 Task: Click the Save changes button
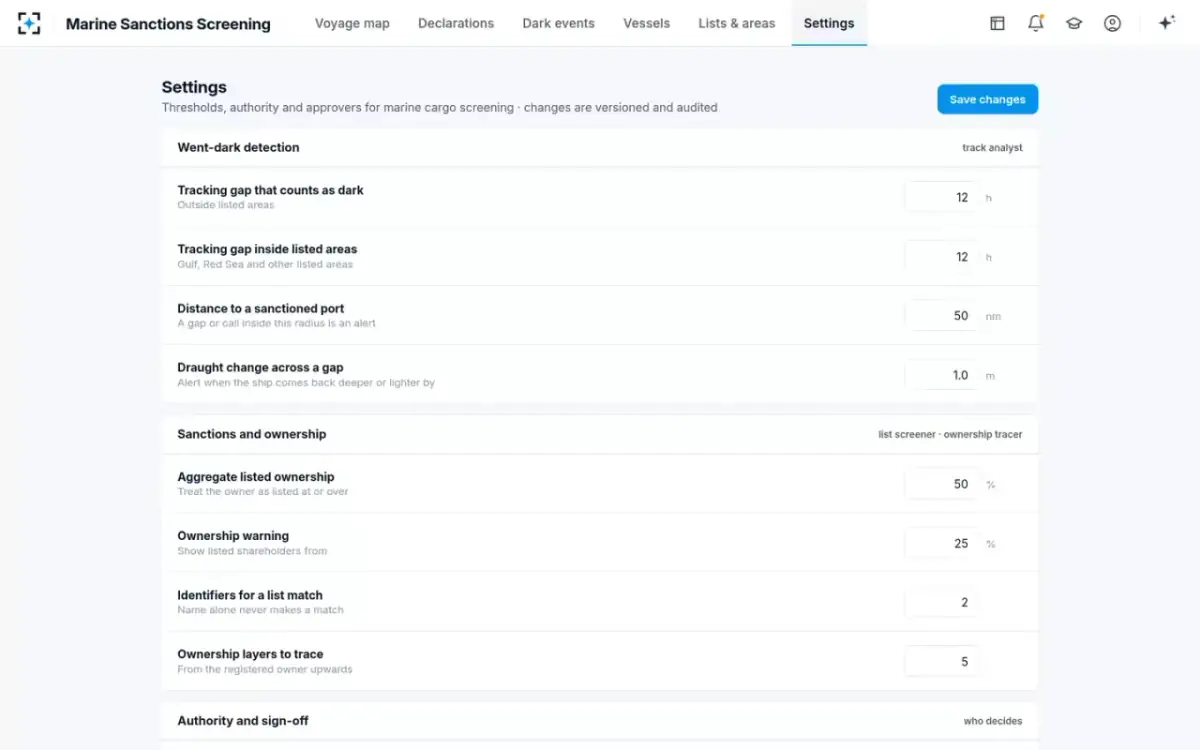coord(987,99)
